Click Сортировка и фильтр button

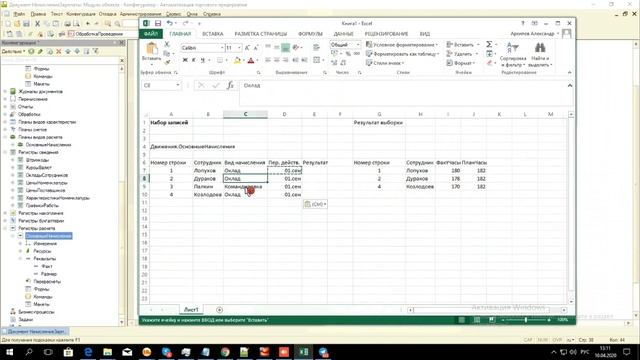click(x=513, y=55)
